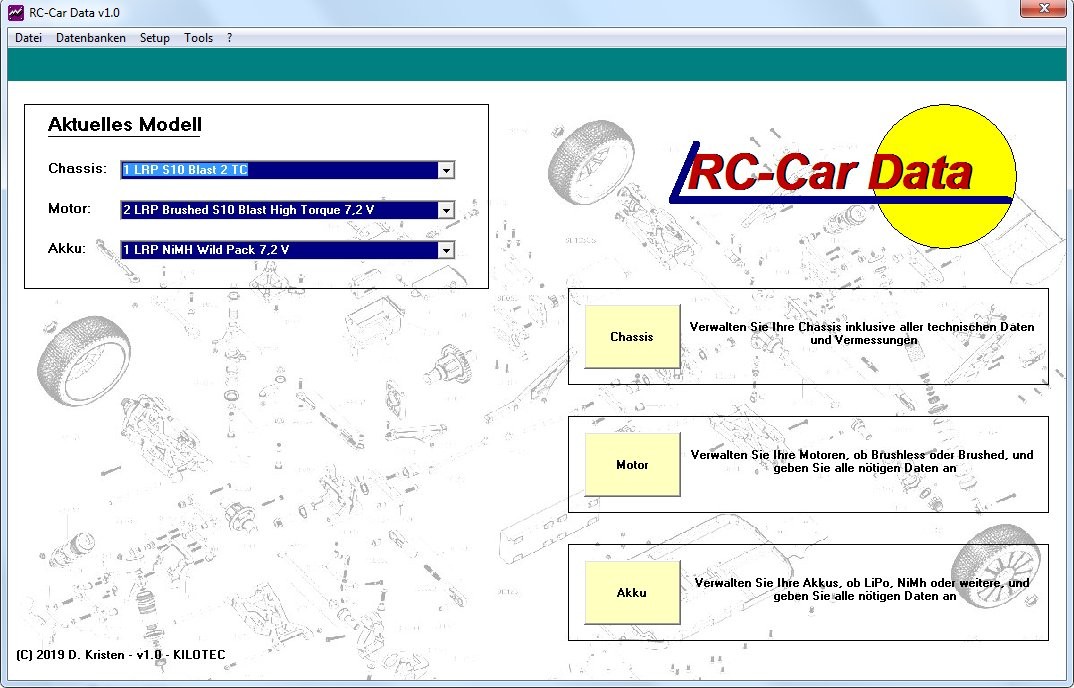This screenshot has width=1074, height=688.
Task: Open the Tools menu
Action: pos(198,38)
